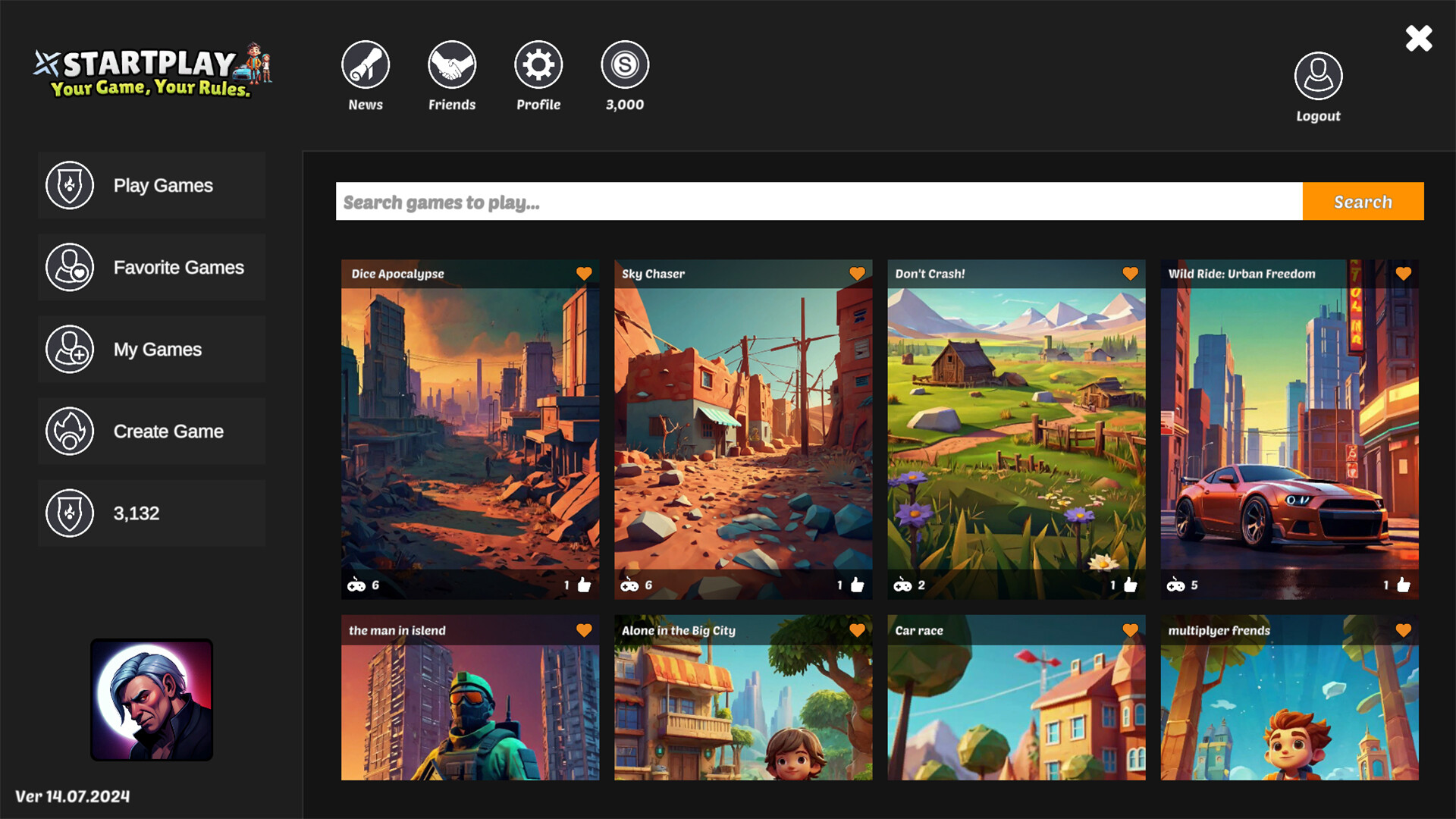The width and height of the screenshot is (1456, 819).
Task: Open the Create Game flame icon
Action: click(70, 431)
